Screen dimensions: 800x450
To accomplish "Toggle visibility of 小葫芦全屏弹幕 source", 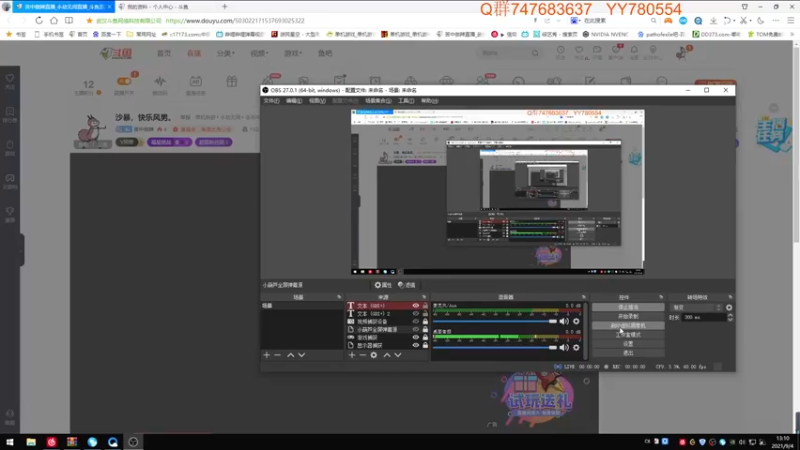I will (x=416, y=330).
